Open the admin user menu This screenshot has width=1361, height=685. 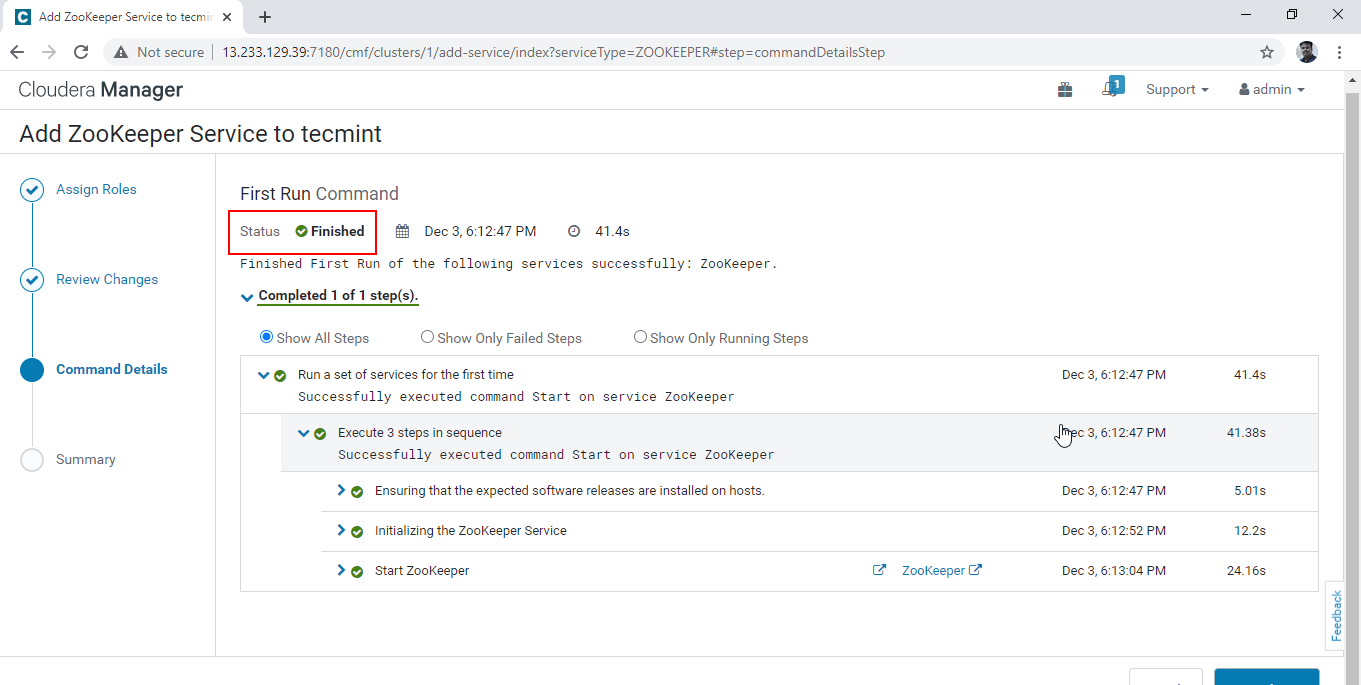1271,90
